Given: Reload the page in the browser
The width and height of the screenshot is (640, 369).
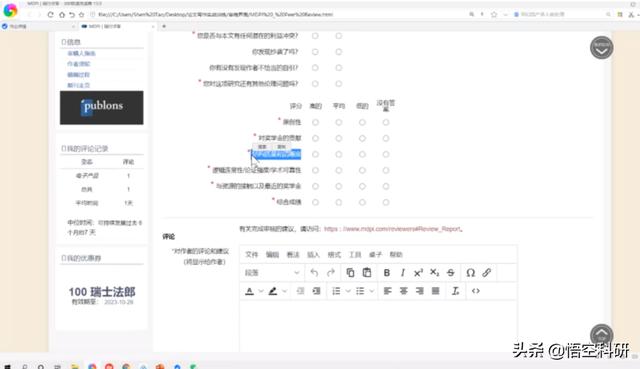Looking at the screenshot, I should (x=51, y=14).
